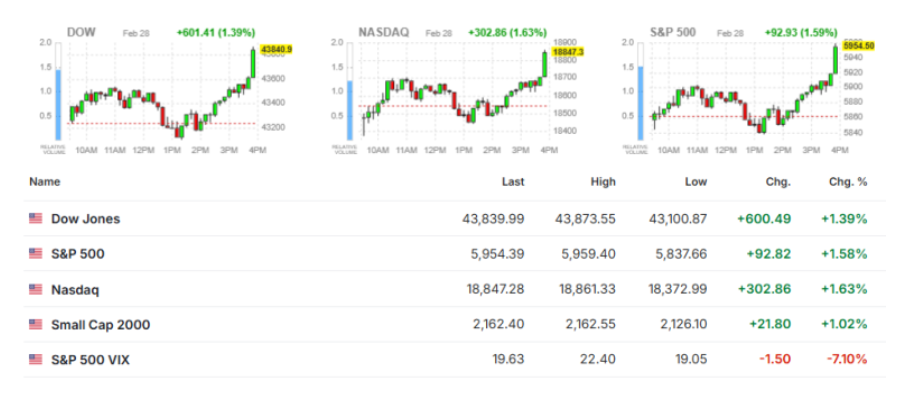Screen dimensions: 917x406
Task: Open the Dow Jones index link
Action: click(x=86, y=219)
